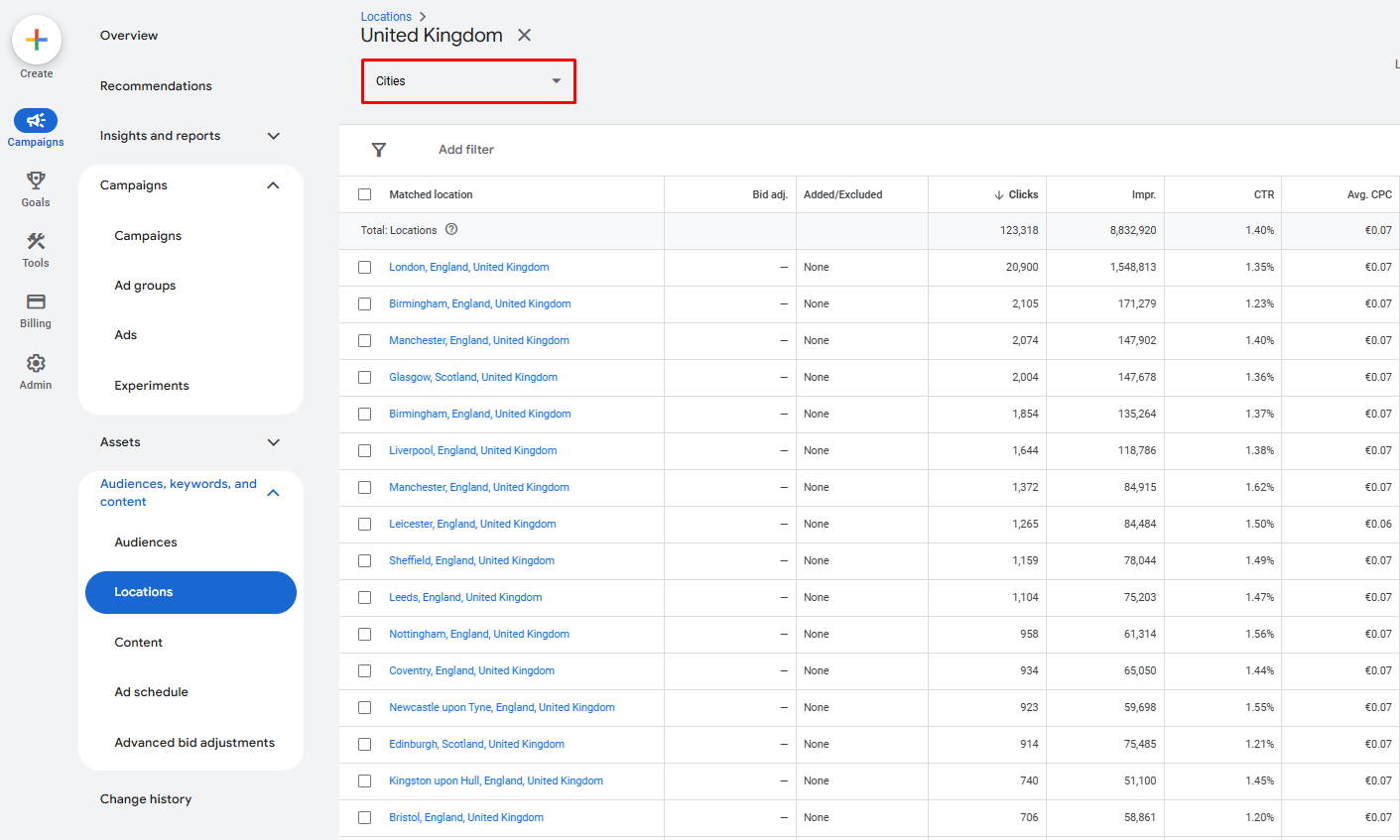Open the Overview page
The width and height of the screenshot is (1400, 840).
coord(129,36)
